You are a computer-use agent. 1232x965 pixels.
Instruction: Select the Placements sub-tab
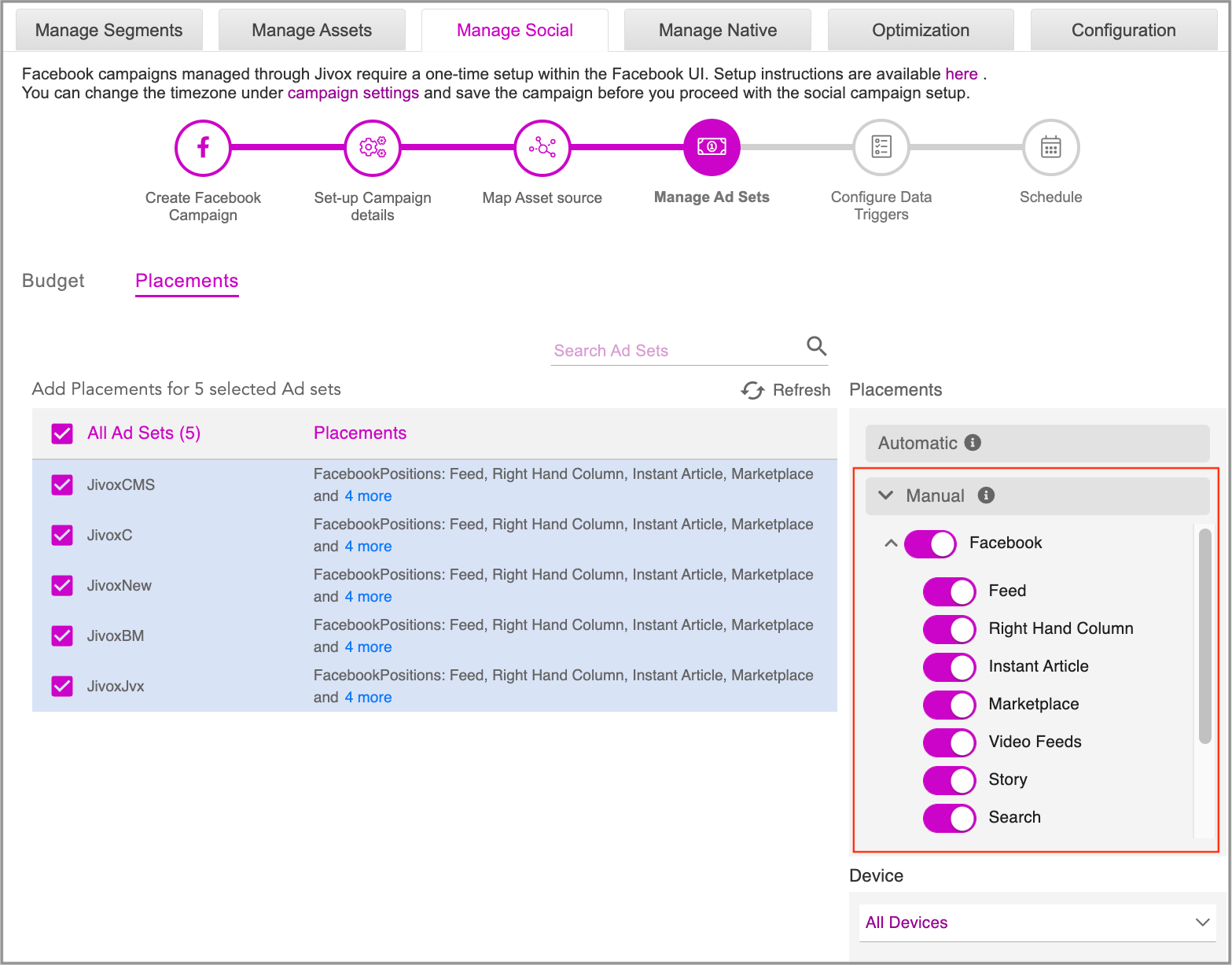187,282
